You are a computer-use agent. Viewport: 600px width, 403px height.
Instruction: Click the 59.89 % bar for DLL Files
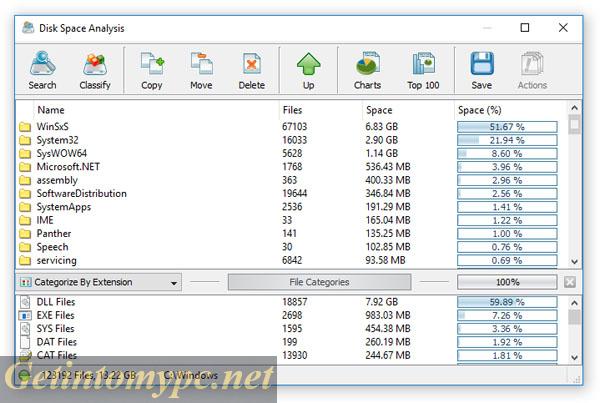point(507,302)
